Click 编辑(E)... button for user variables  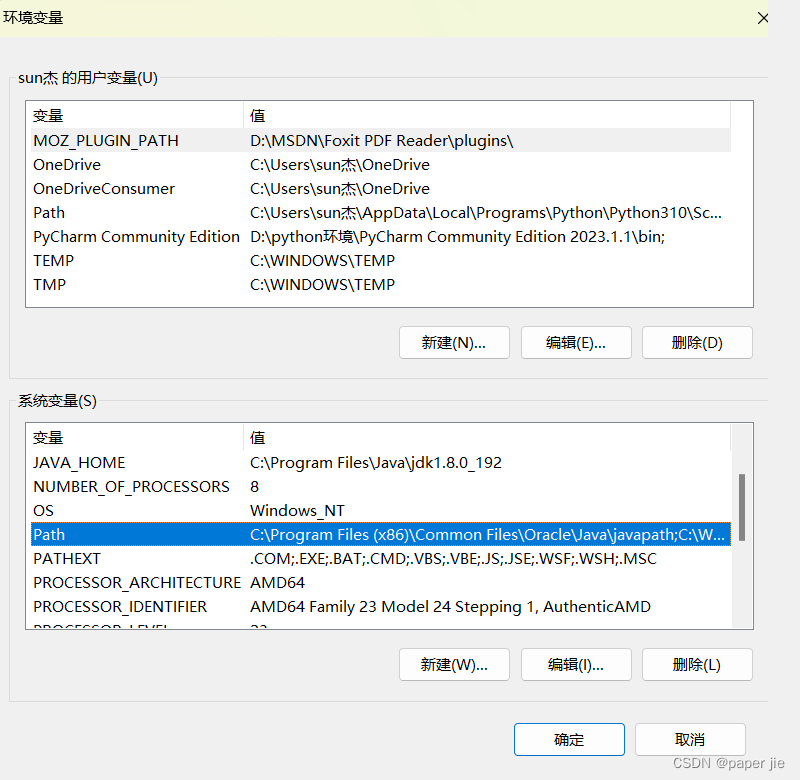[x=576, y=343]
